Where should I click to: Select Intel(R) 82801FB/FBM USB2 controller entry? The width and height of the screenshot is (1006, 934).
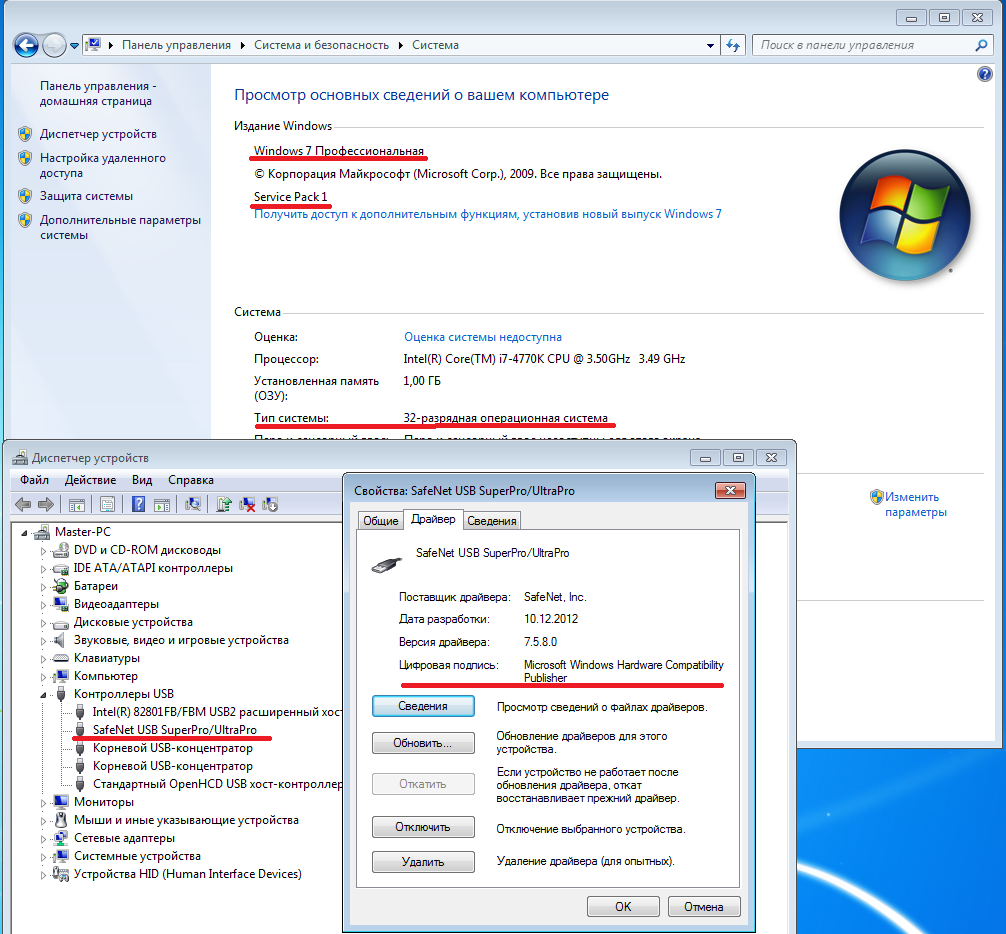click(x=217, y=712)
